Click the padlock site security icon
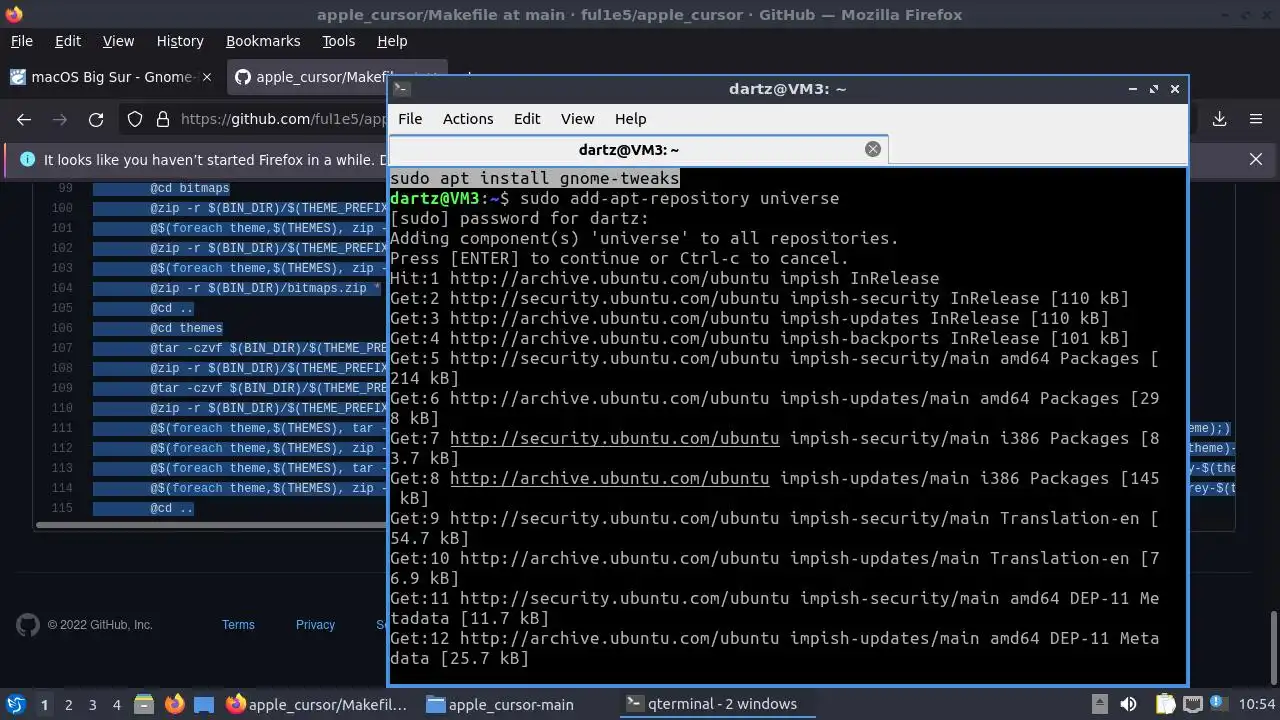The image size is (1280, 720). pos(163,119)
